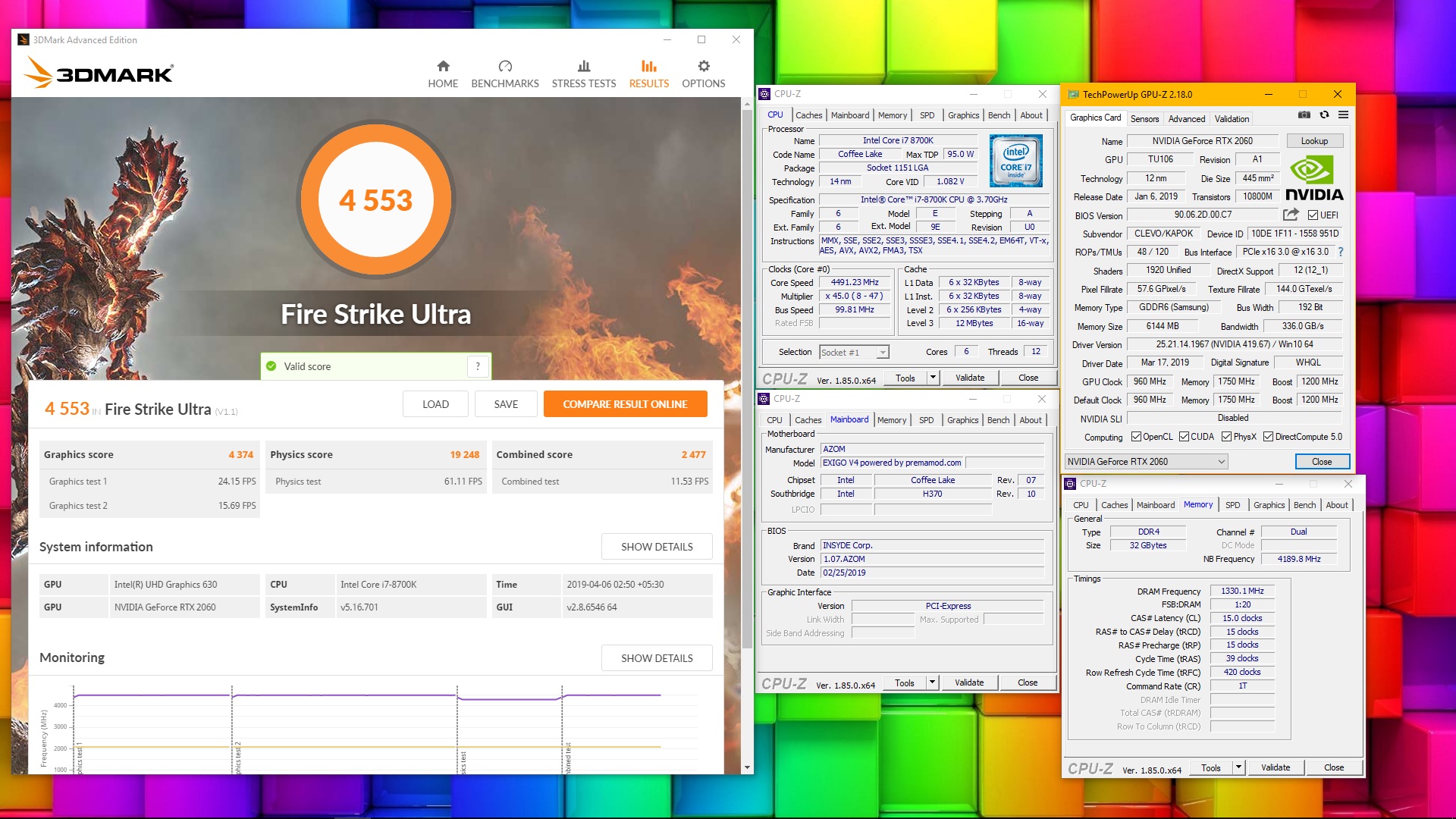Click the 3DMark logo in the header
This screenshot has height=819, width=1456.
(x=99, y=74)
